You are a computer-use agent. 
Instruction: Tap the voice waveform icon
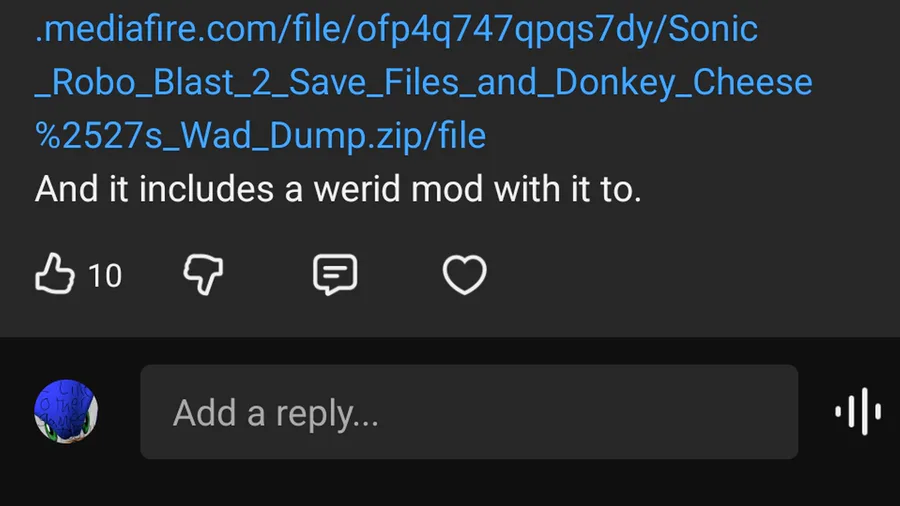(858, 412)
